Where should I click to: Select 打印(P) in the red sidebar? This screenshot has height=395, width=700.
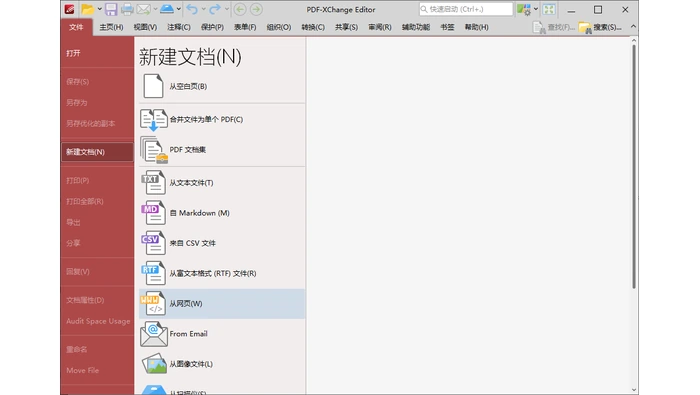coord(97,180)
